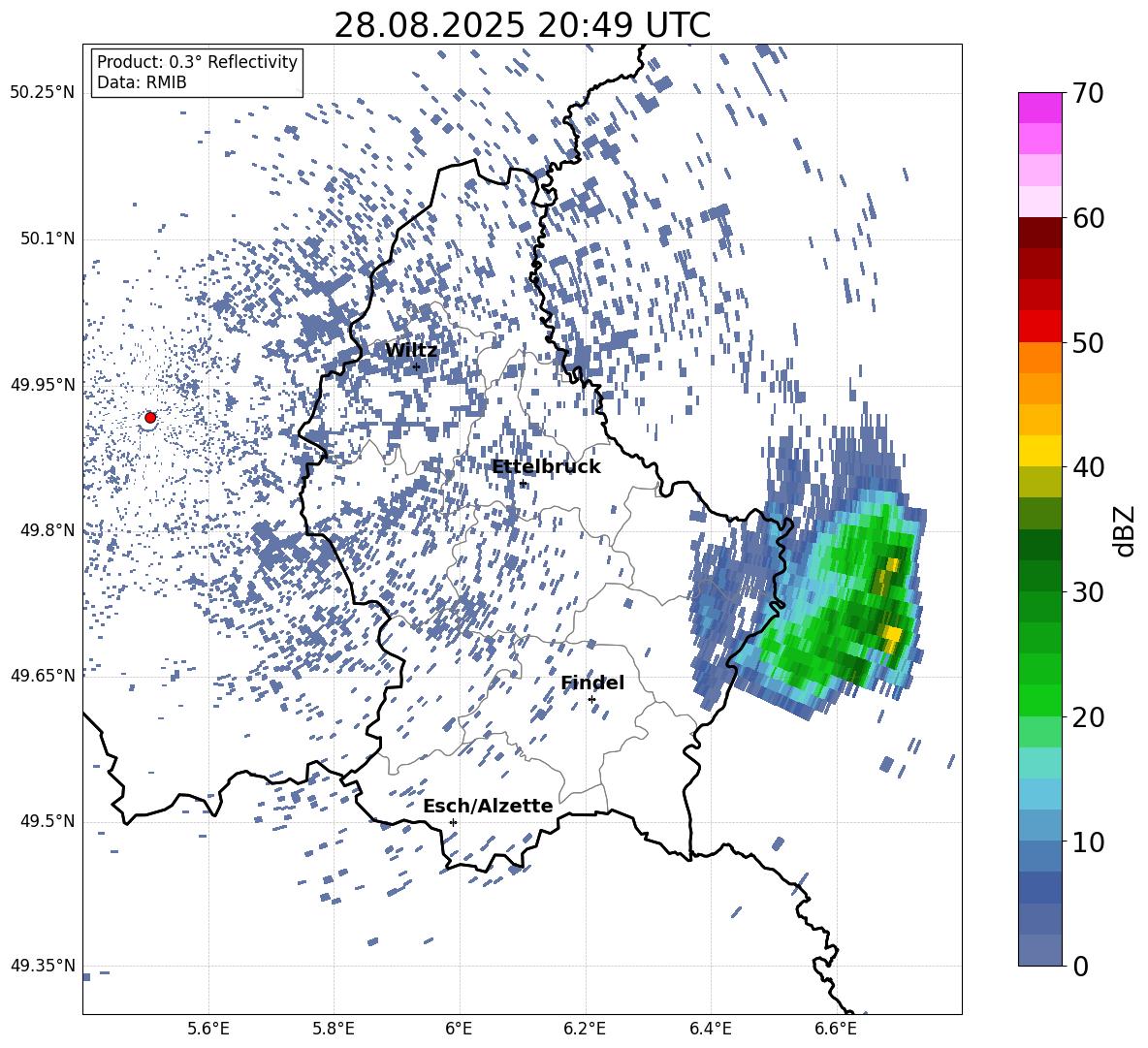Click the 50.1°N latitude label
Screen dimensions: 1148x1048
point(48,239)
